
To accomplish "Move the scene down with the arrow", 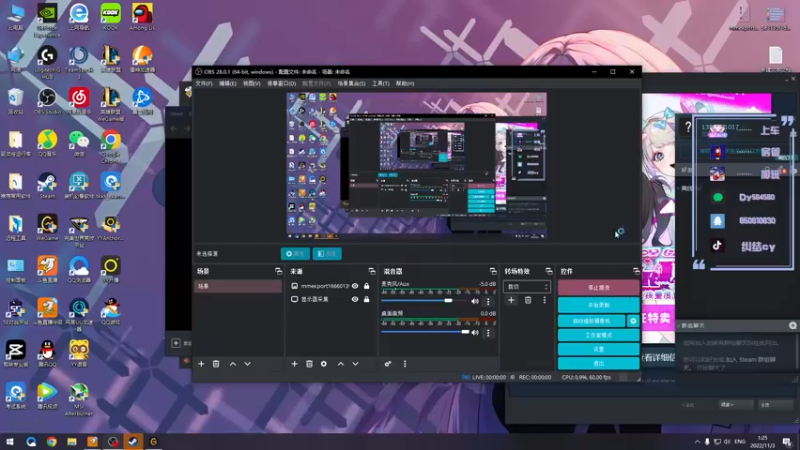I will click(247, 364).
